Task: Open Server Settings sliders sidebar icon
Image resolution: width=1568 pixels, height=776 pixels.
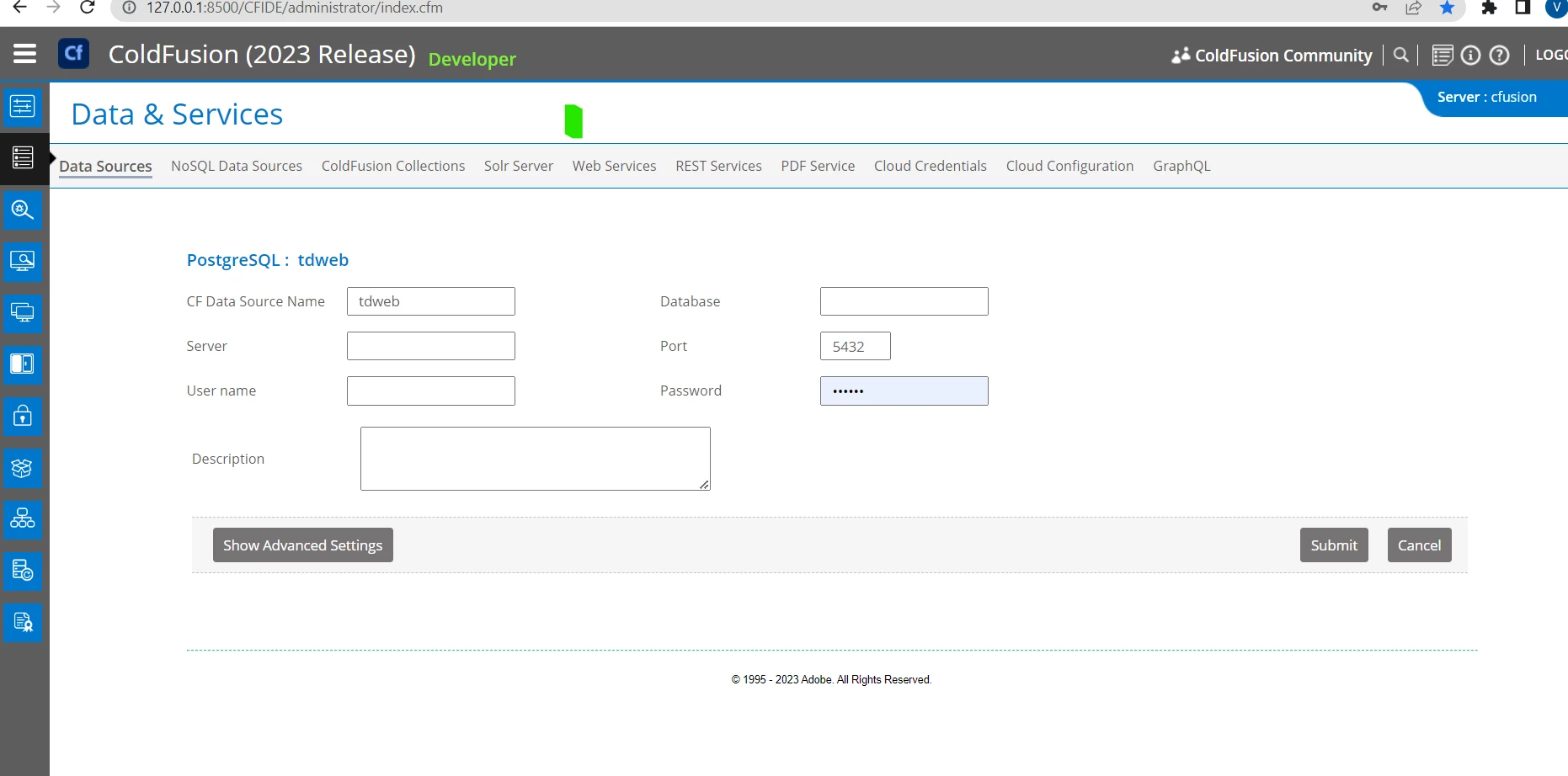Action: (23, 107)
